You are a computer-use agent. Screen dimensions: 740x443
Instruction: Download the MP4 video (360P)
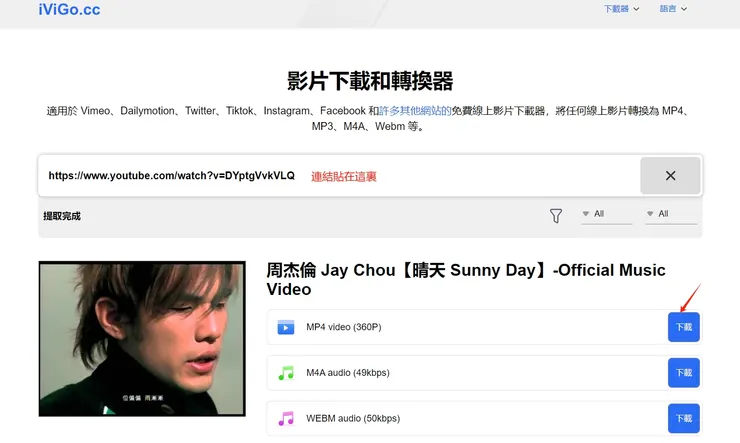coord(683,327)
